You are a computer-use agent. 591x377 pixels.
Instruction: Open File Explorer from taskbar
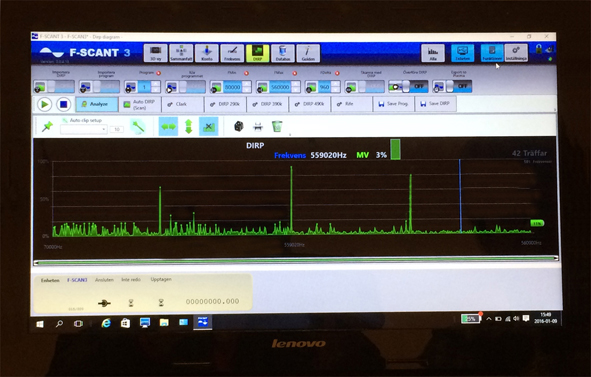click(164, 323)
